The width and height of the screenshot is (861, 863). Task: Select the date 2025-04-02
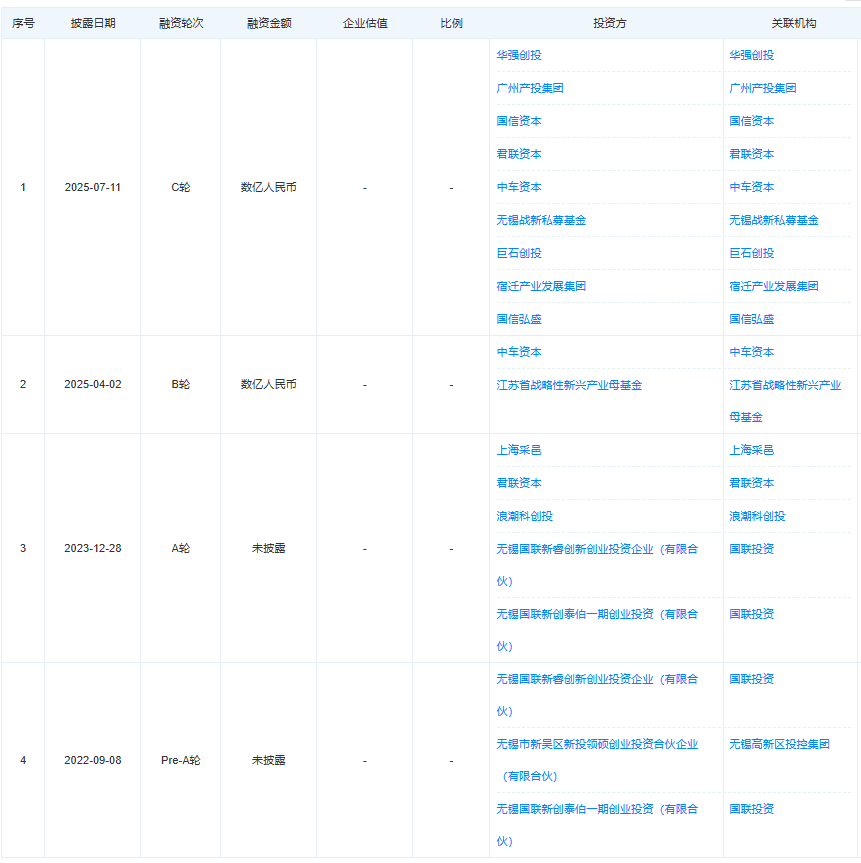coord(92,384)
